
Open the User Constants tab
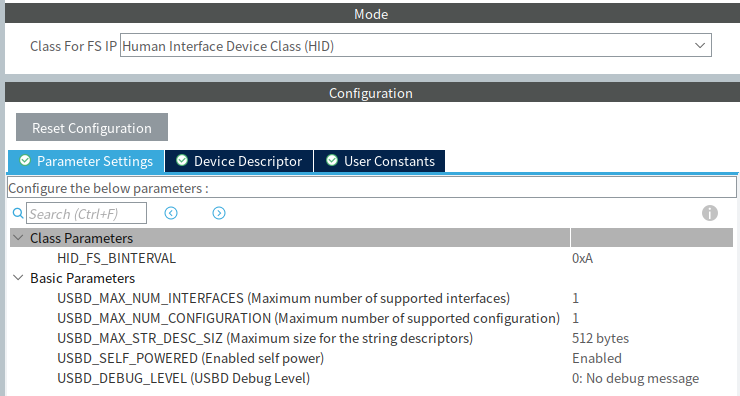pos(379,161)
